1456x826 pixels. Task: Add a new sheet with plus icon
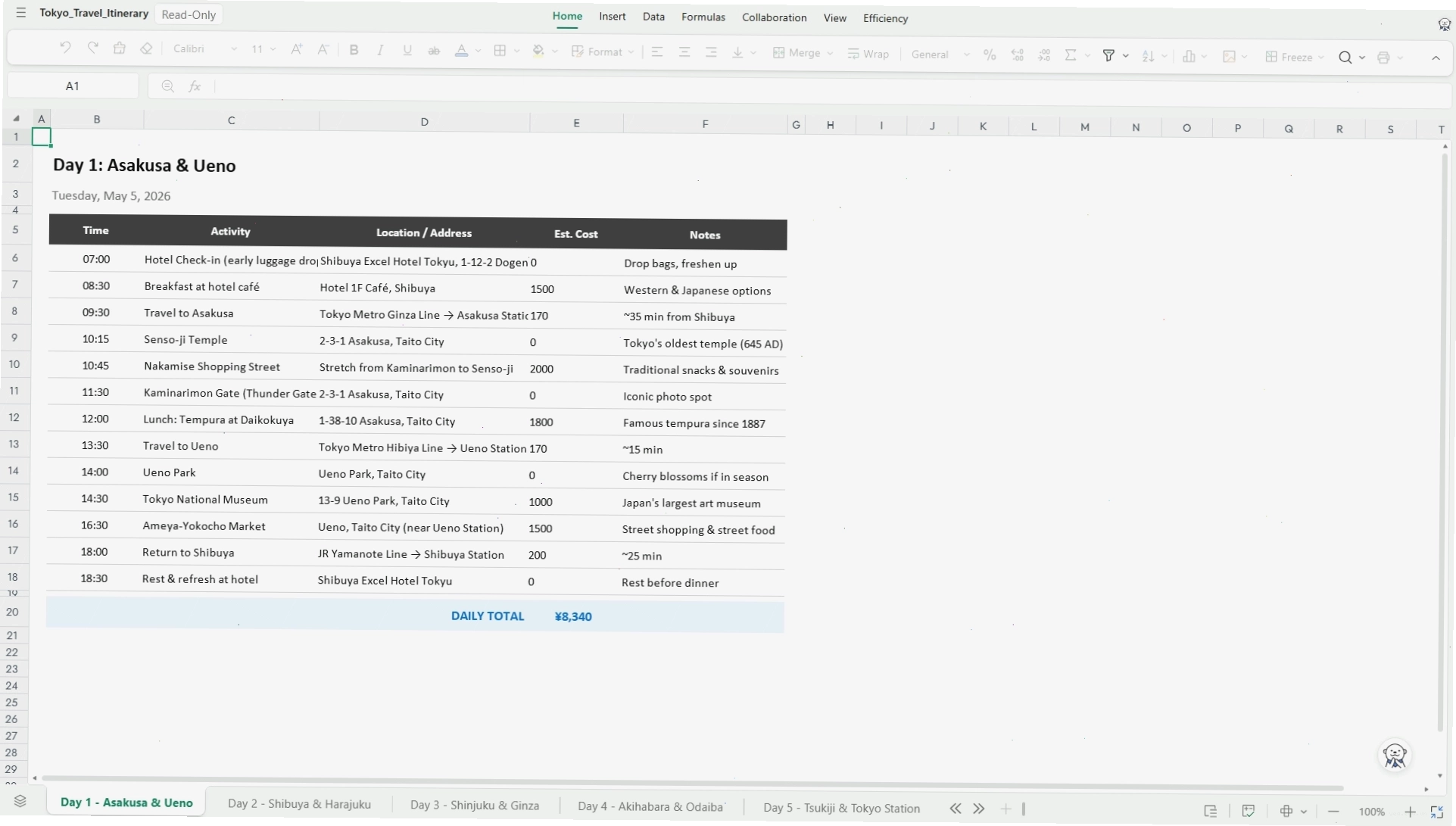[x=1005, y=809]
